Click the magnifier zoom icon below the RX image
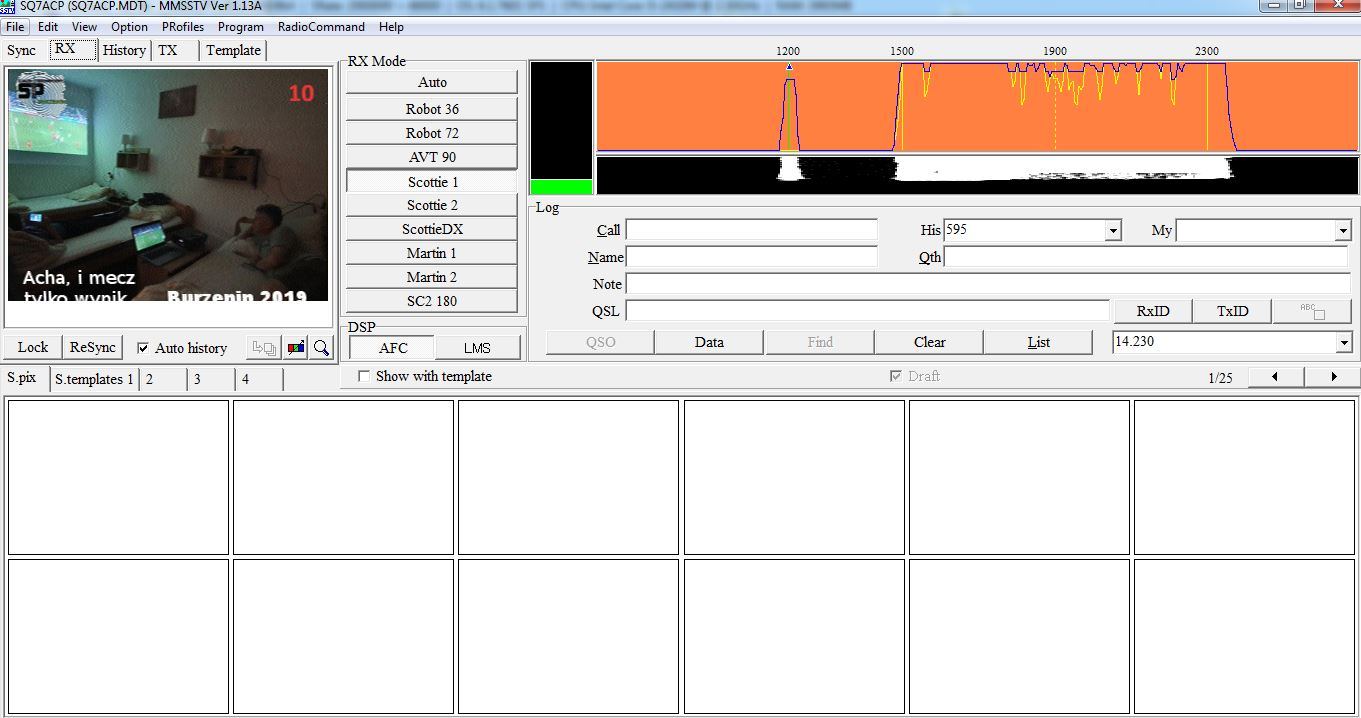The width and height of the screenshot is (1361, 718). (321, 348)
